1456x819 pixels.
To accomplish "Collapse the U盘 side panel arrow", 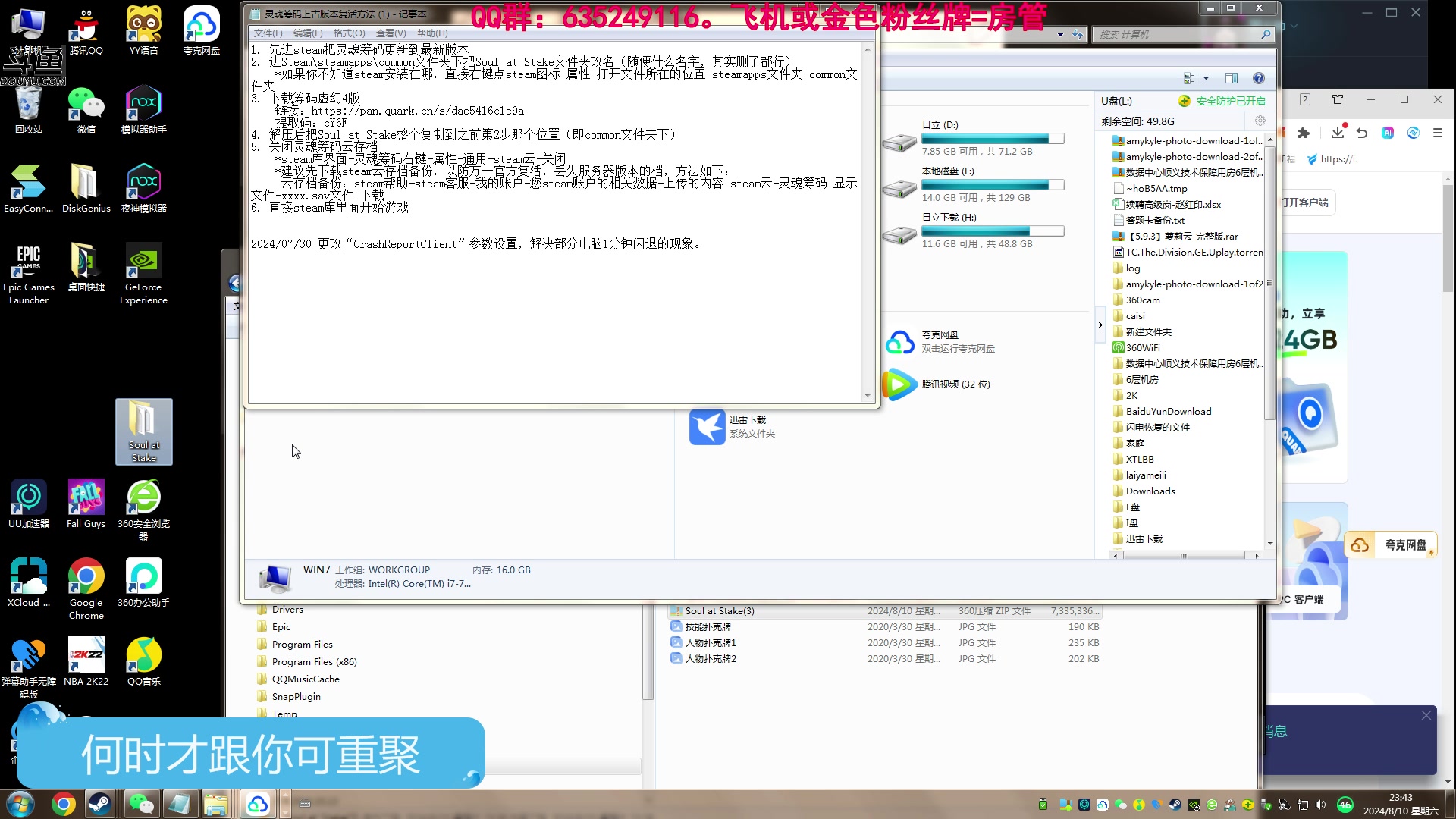I will click(x=1100, y=325).
